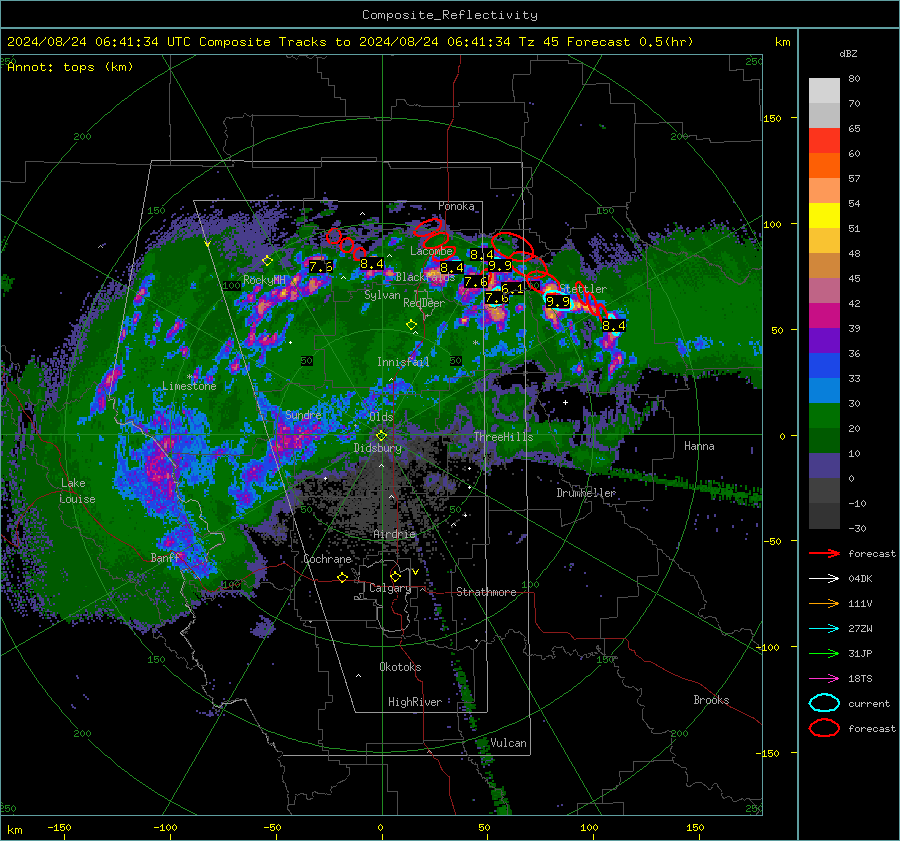Viewport: 900px width, 841px height.
Task: Click the Hanna city label
Action: point(699,446)
